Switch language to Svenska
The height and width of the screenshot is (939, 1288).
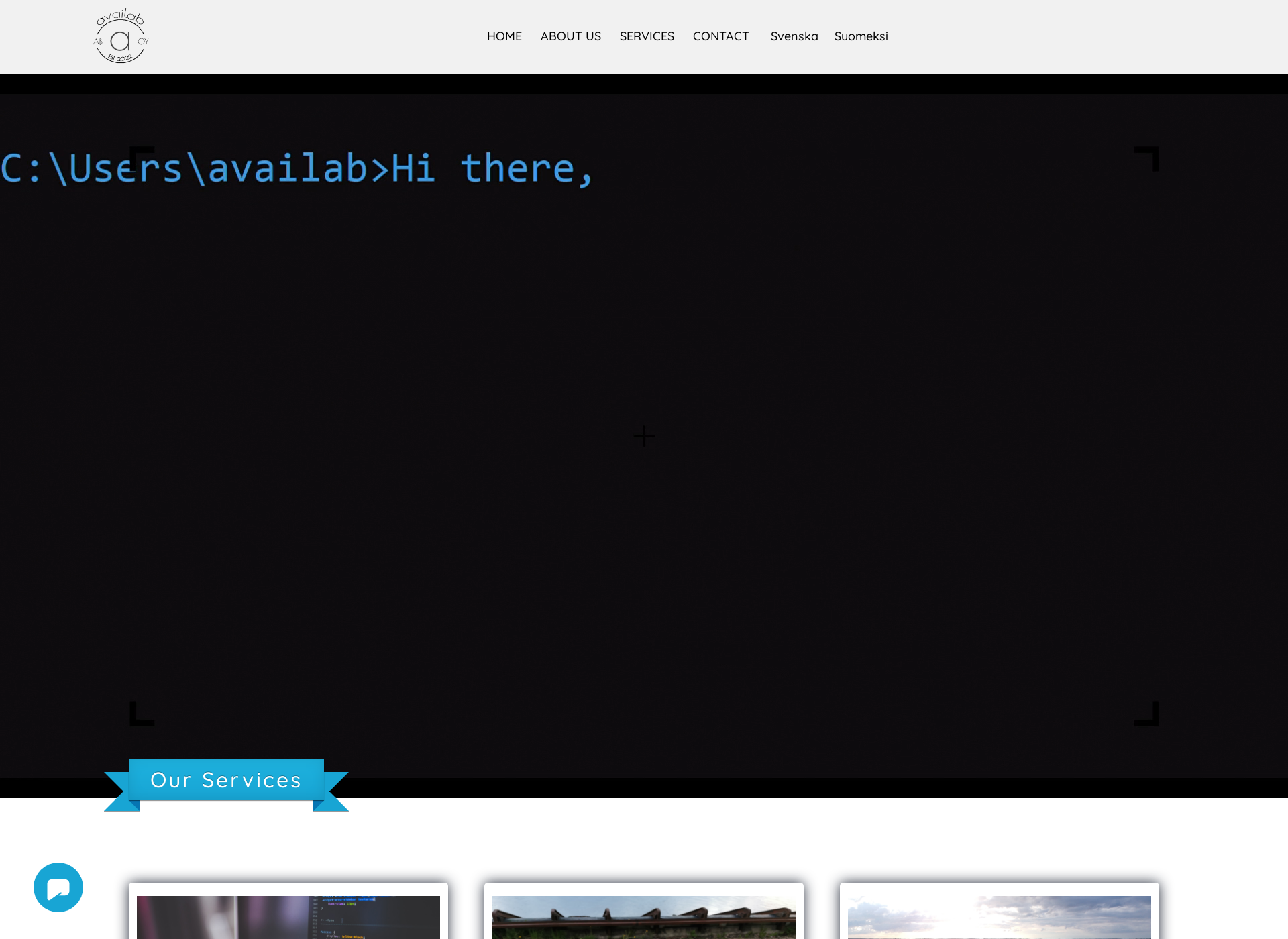coord(794,35)
